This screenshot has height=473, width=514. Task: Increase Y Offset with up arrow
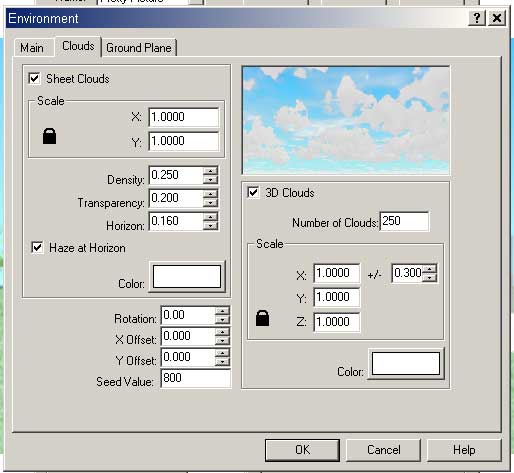click(222, 353)
